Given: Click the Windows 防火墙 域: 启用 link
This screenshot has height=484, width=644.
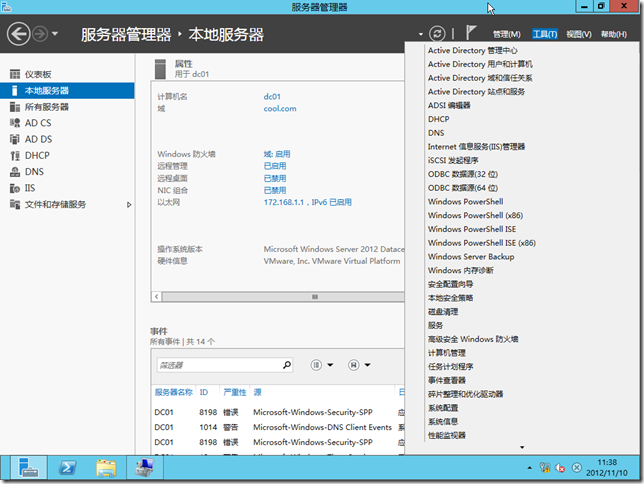Looking at the screenshot, I should (277, 154).
